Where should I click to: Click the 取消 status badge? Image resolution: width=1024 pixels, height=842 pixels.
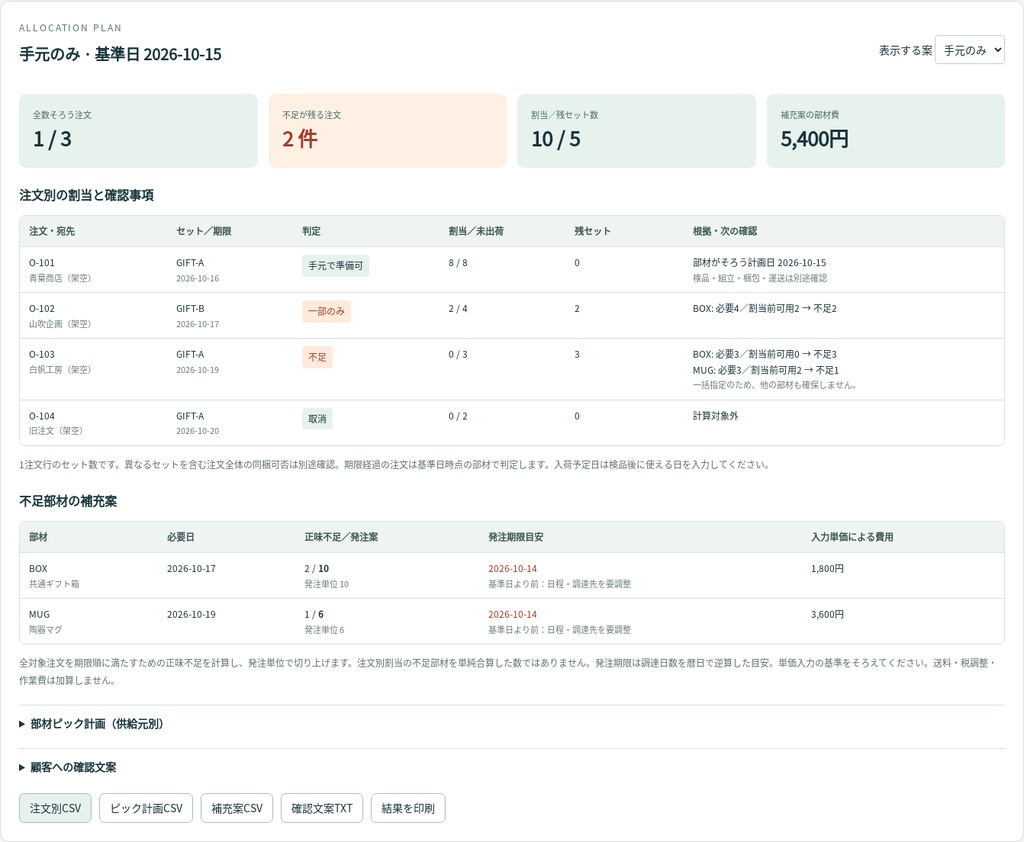coord(317,419)
